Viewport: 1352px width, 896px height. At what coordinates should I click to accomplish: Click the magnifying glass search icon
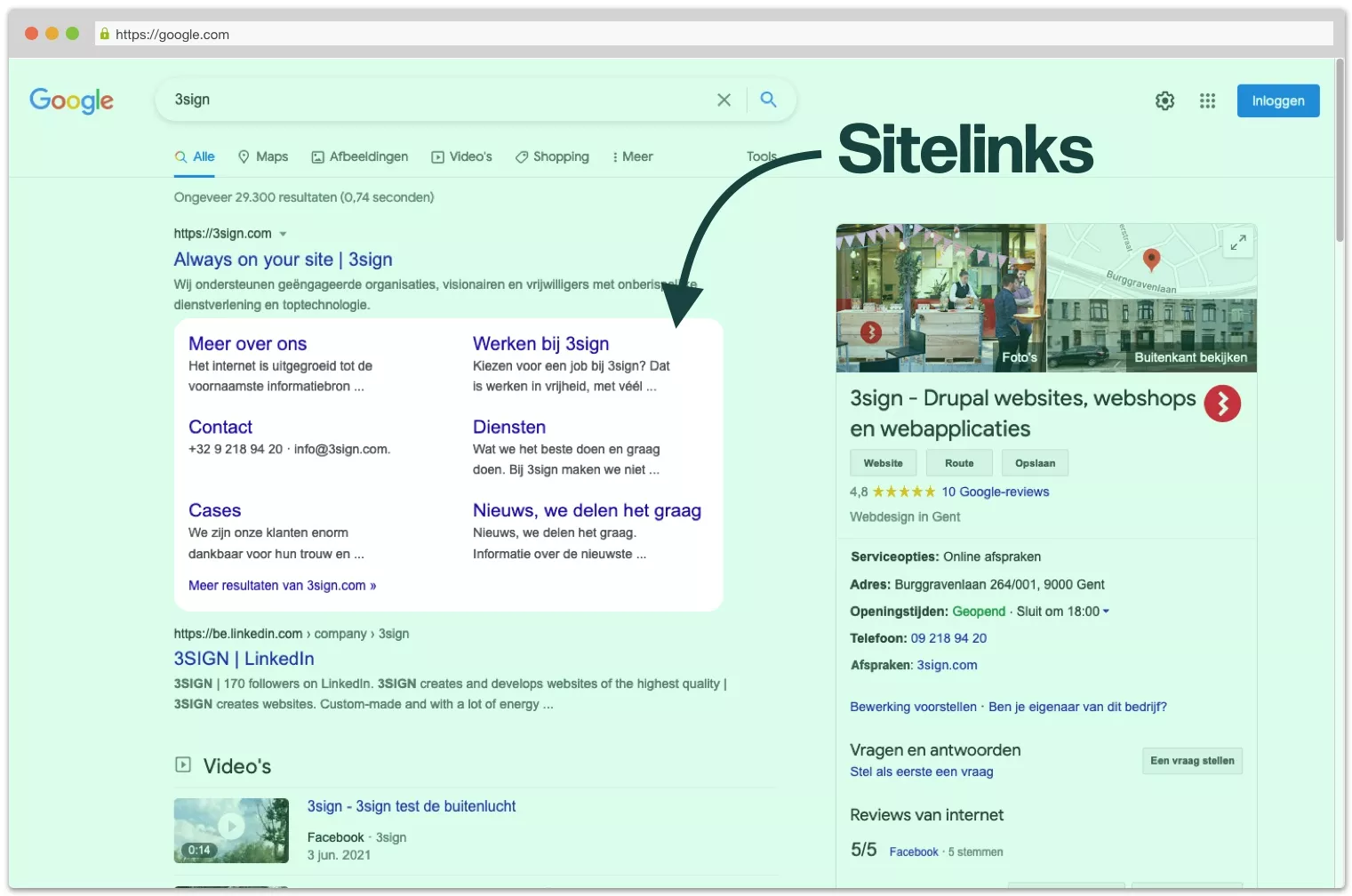point(768,100)
